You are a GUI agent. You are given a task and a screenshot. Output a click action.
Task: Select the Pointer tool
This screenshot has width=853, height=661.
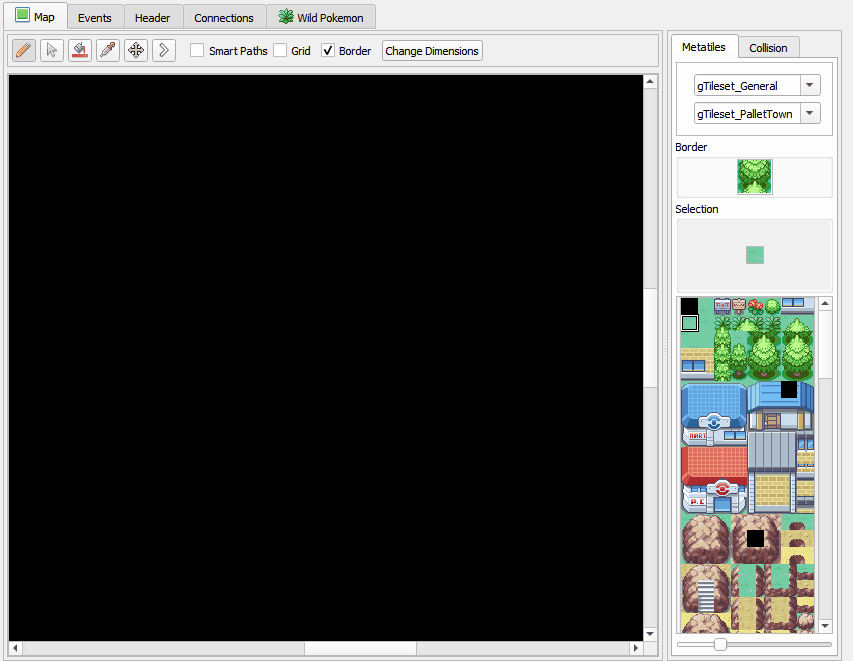click(52, 50)
